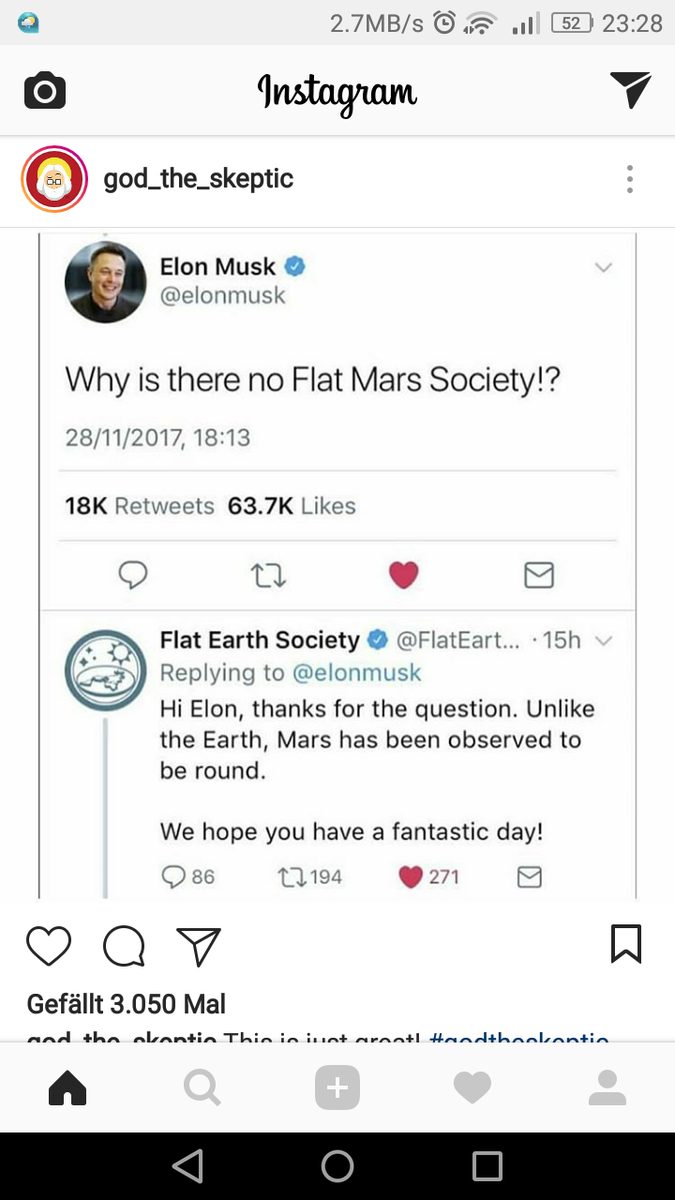Share the post via the send icon
The width and height of the screenshot is (675, 1200).
tap(198, 945)
